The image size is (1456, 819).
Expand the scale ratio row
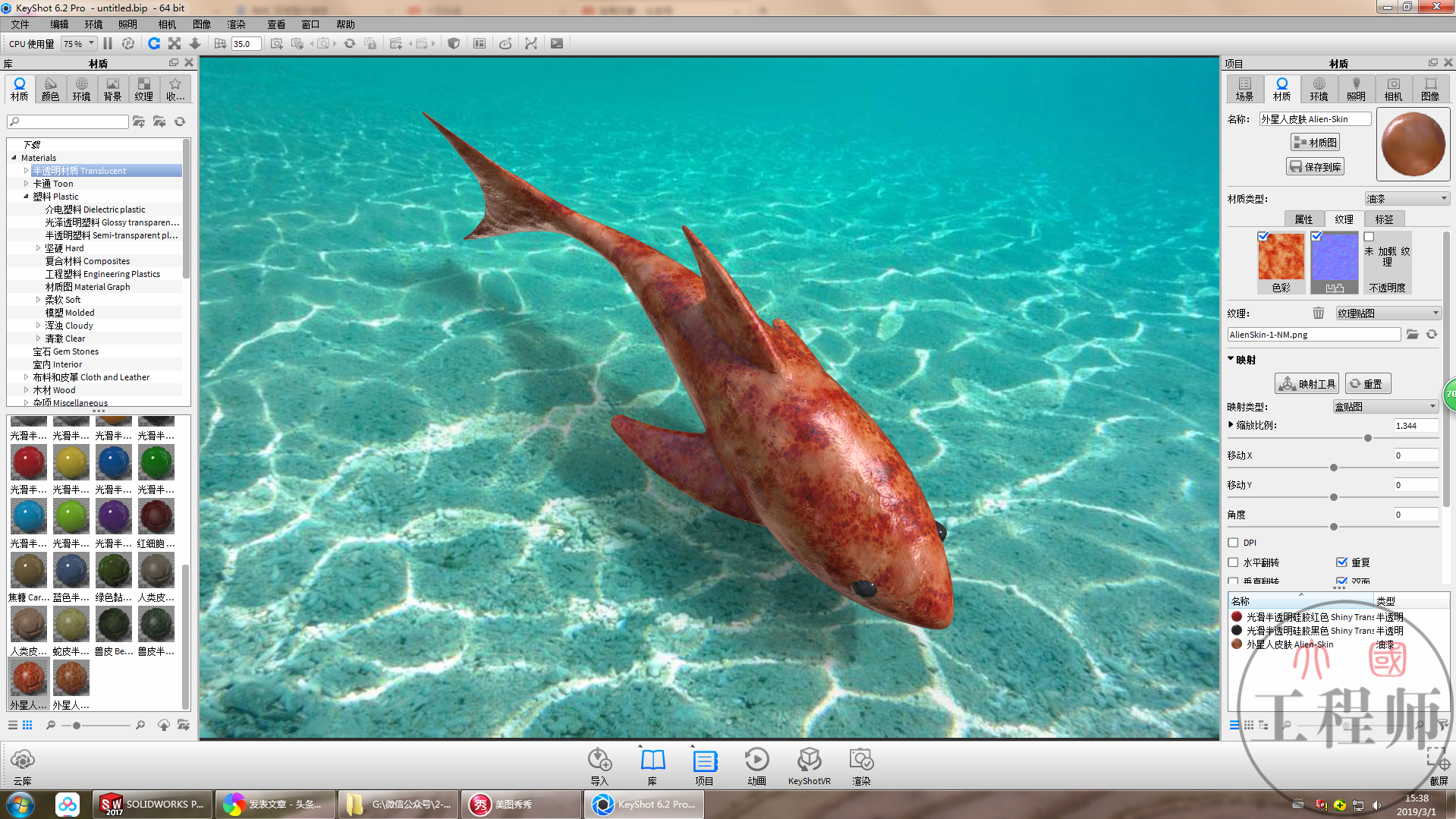pos(1231,425)
